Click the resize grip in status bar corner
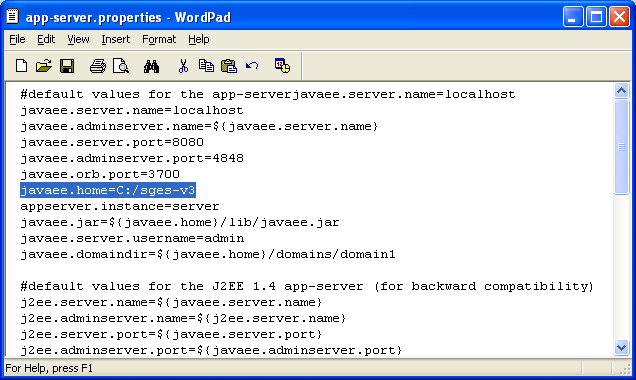Viewport: 636px width, 380px height. coord(625,369)
